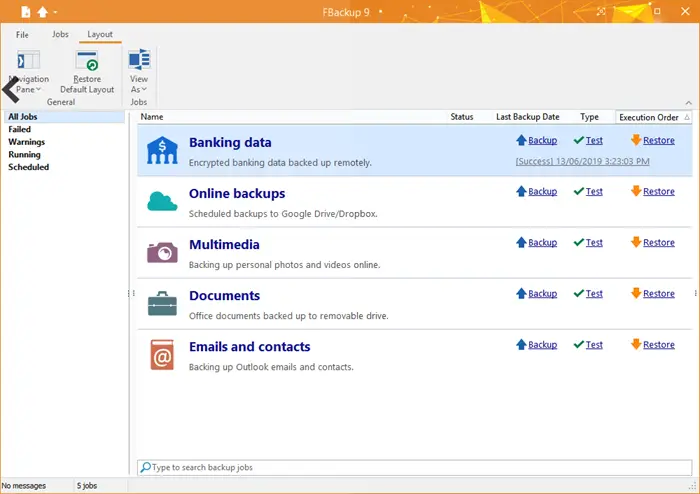This screenshot has height=494, width=700.
Task: Click the Online backups cloud icon
Action: coord(162,201)
